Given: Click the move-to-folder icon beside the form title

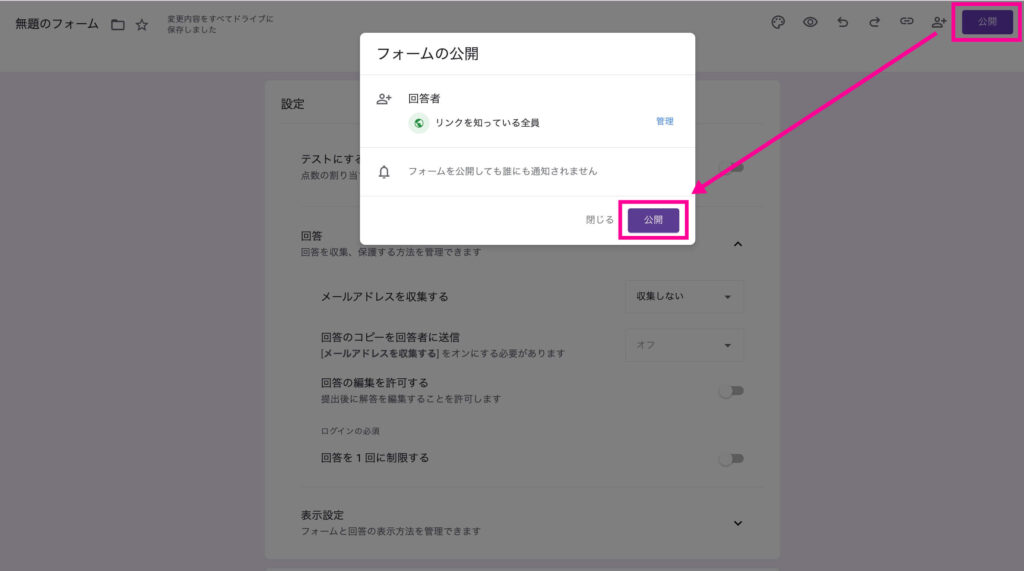Looking at the screenshot, I should [118, 24].
